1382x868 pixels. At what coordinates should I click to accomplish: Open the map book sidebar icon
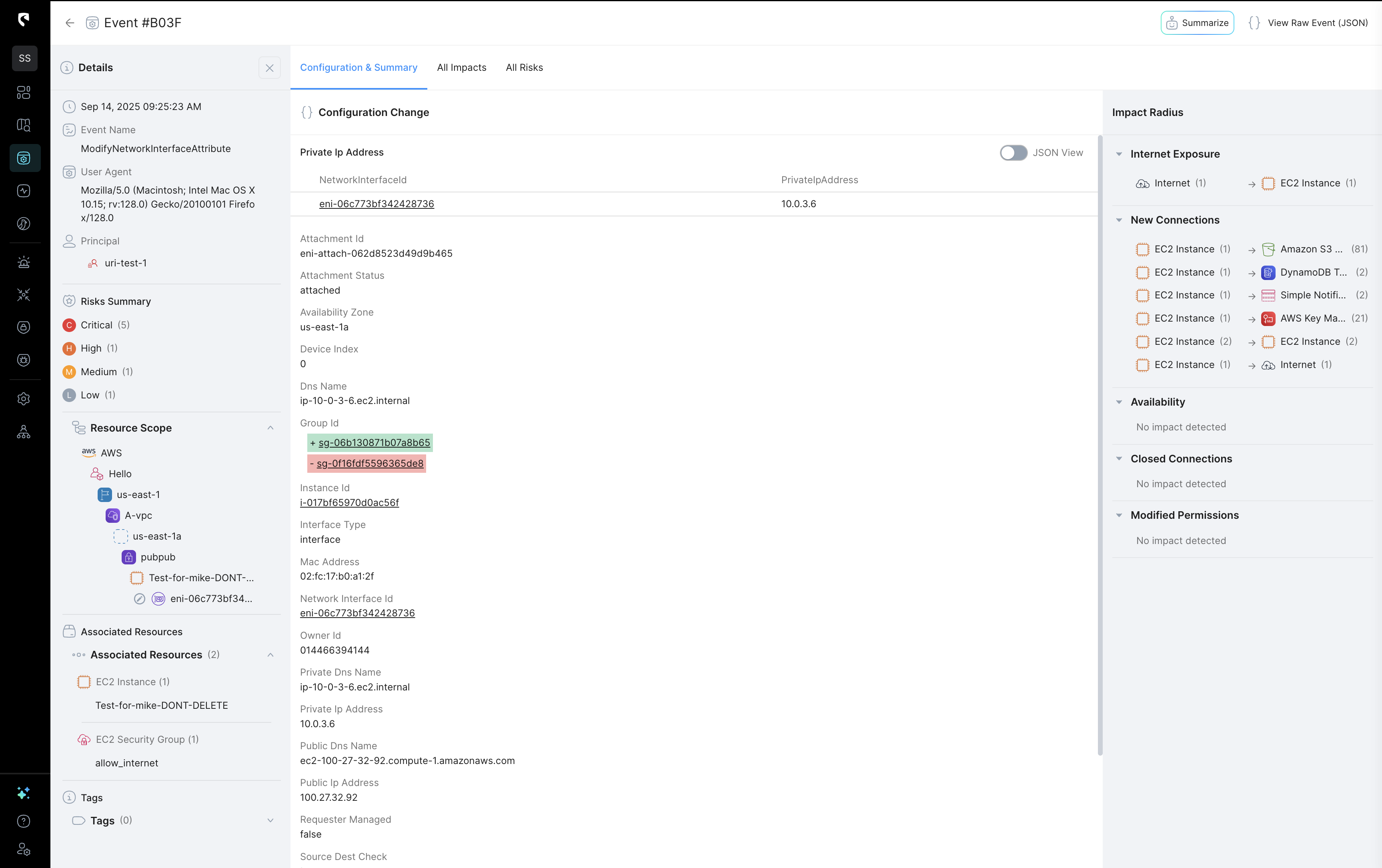[x=24, y=125]
